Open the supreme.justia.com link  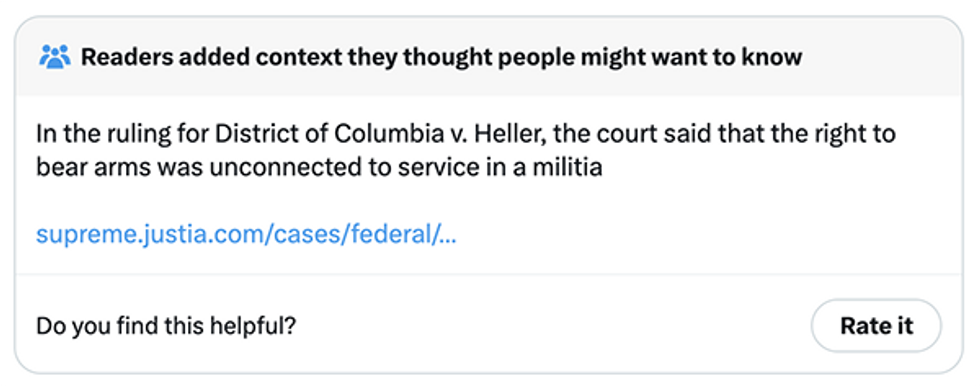pyautogui.click(x=246, y=234)
